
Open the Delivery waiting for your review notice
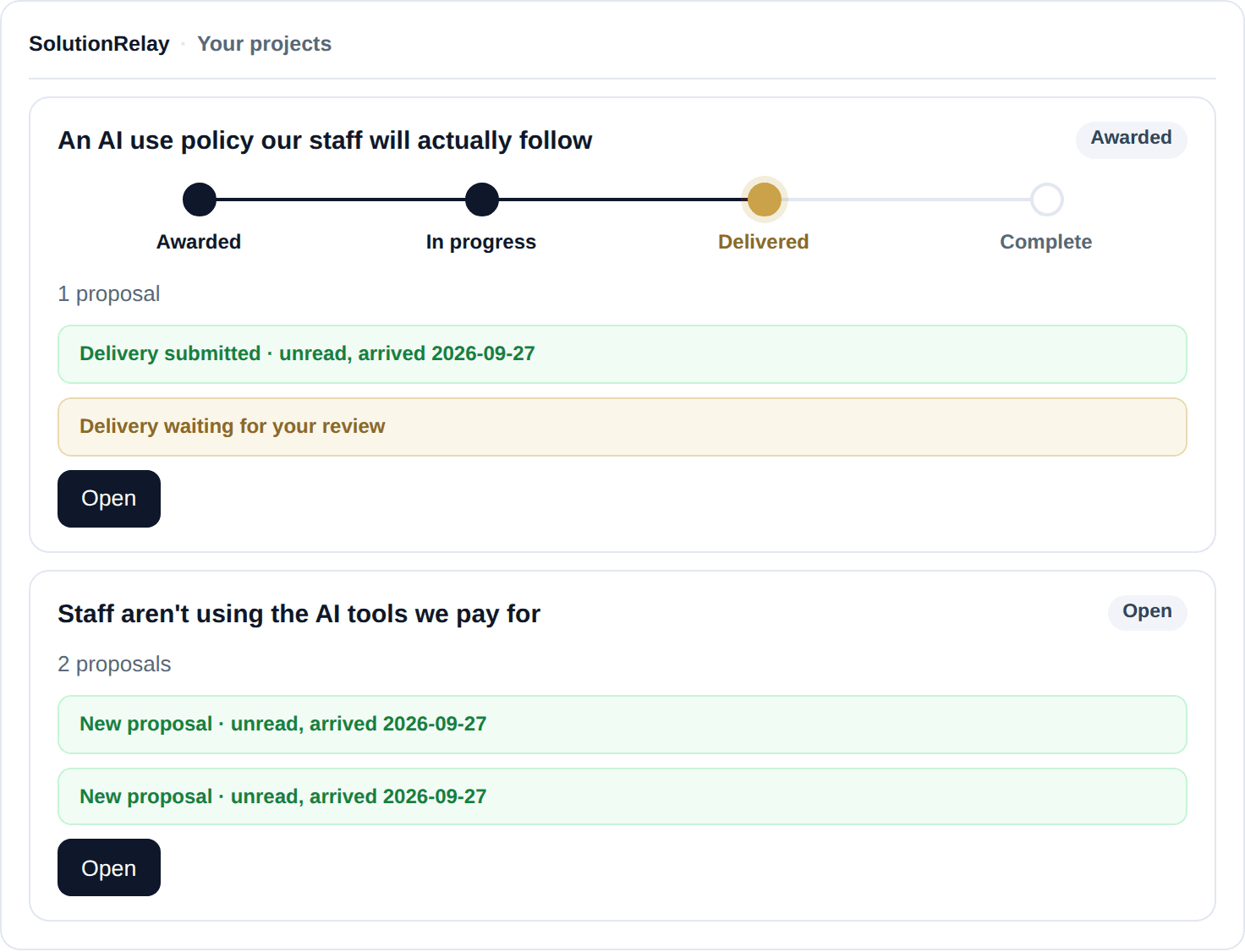point(622,427)
